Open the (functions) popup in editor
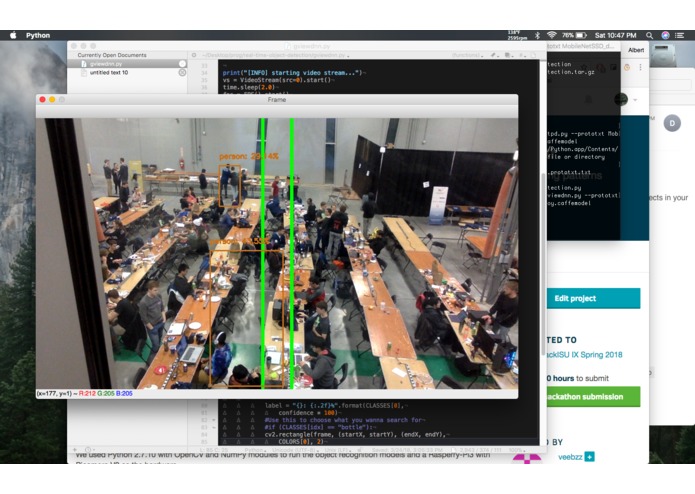 (x=467, y=55)
